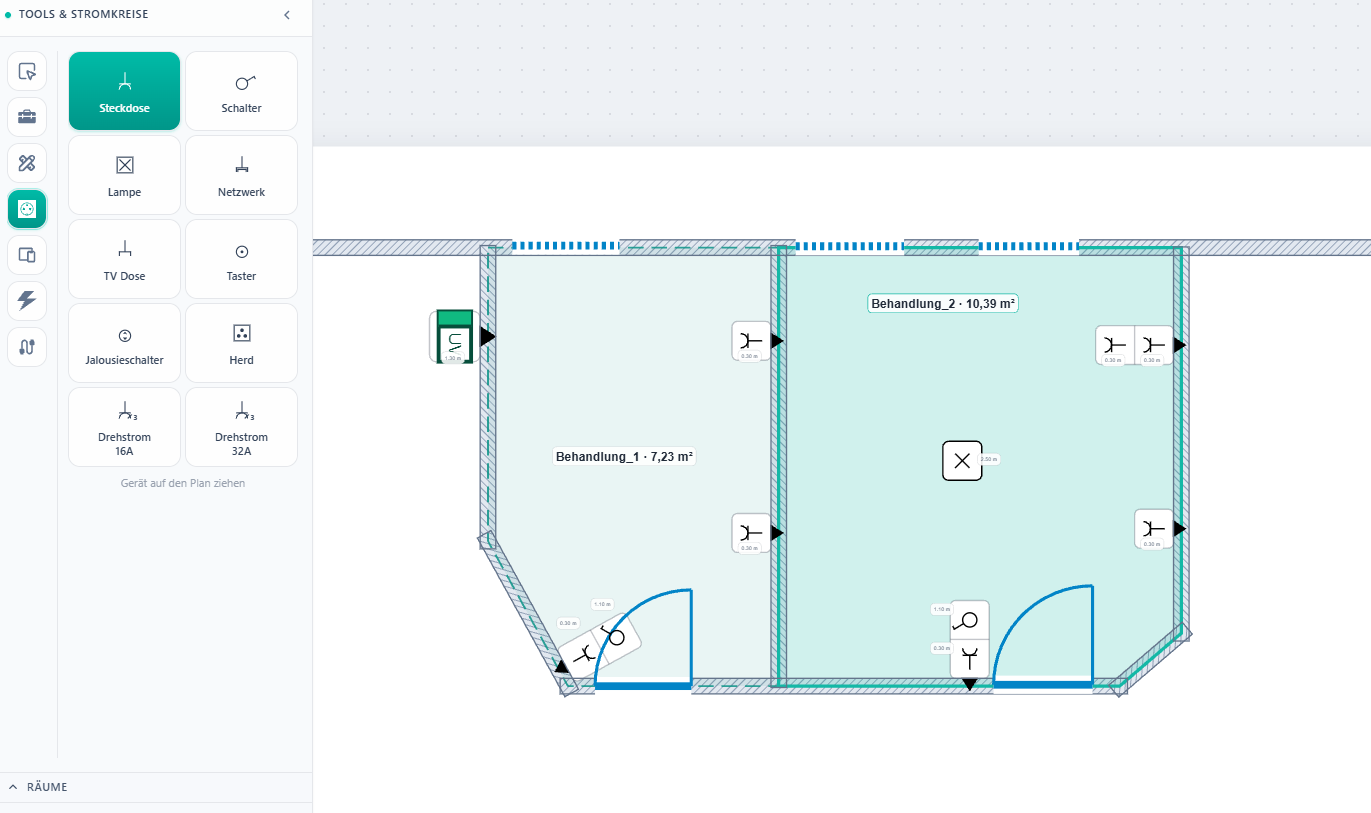Expand the Räume section
This screenshot has width=1371, height=813.
click(x=156, y=787)
